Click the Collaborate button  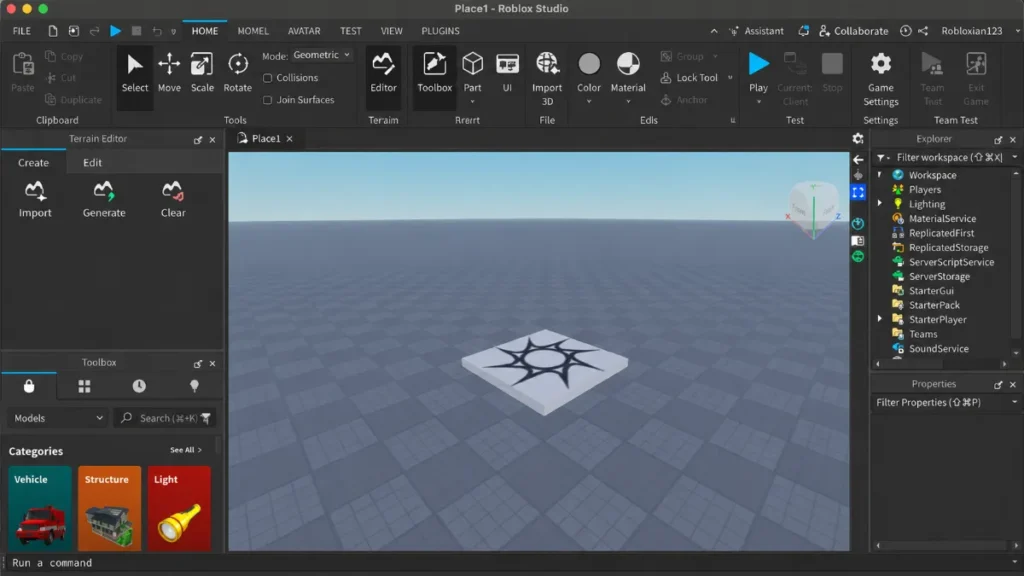coord(853,31)
